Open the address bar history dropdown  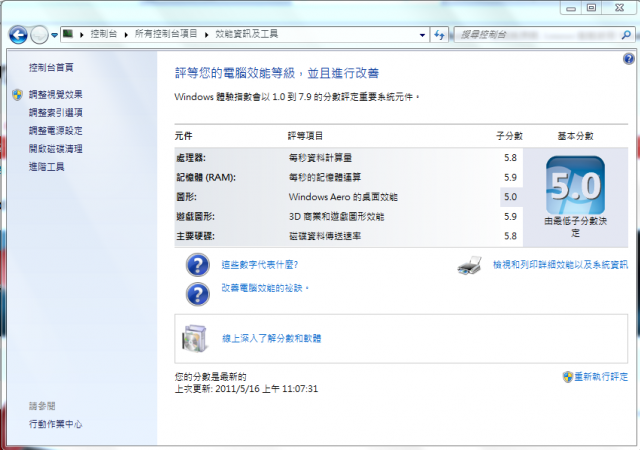click(422, 35)
